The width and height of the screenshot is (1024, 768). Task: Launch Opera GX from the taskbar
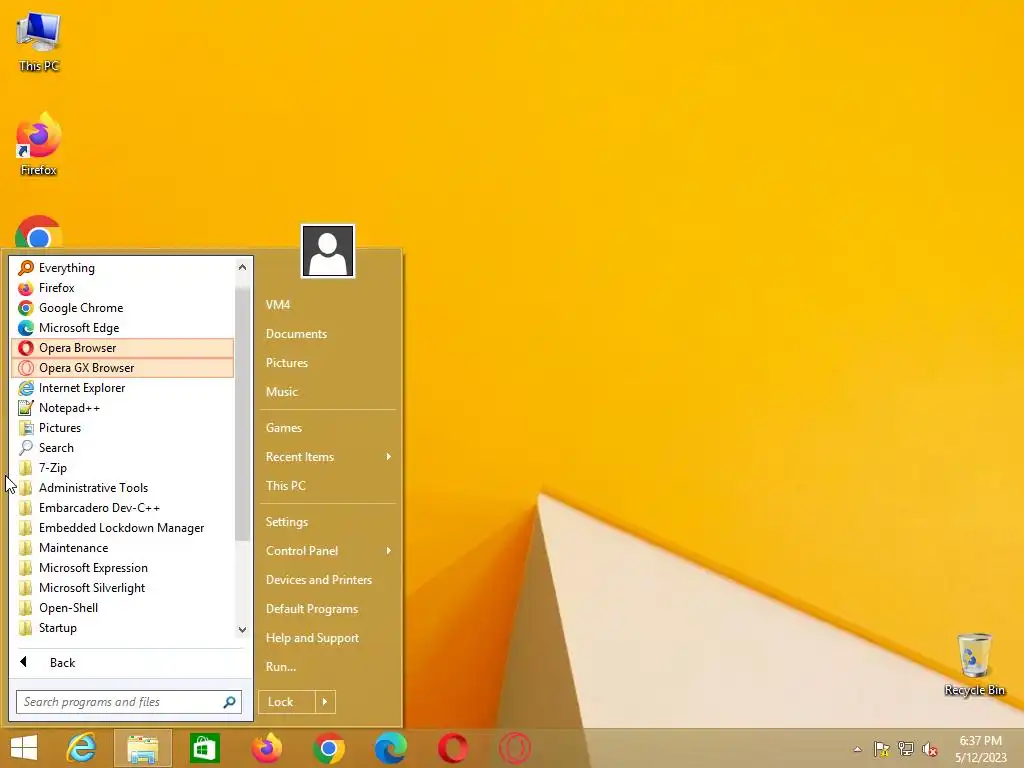(x=515, y=748)
